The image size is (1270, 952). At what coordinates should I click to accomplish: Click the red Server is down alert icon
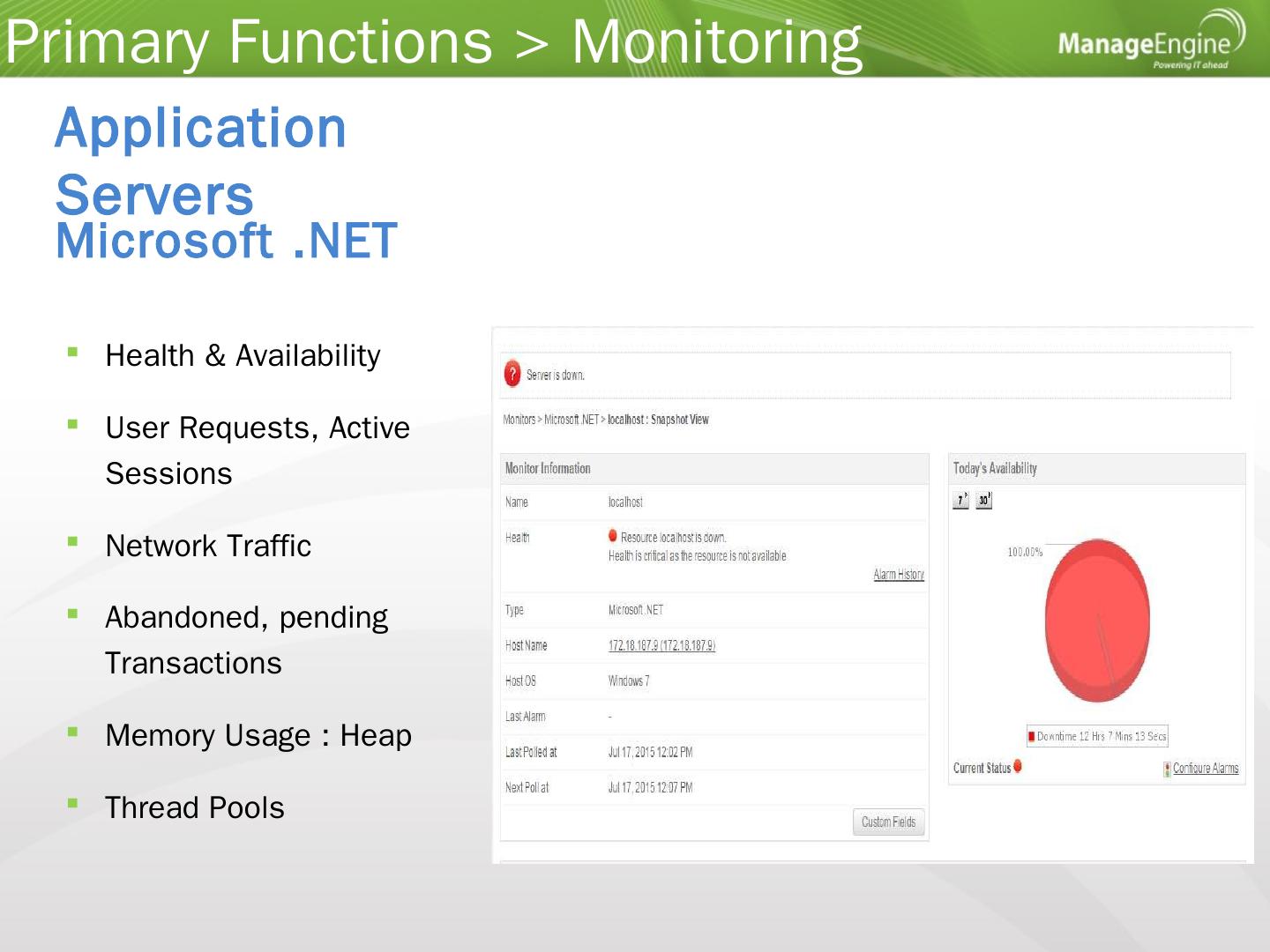tap(512, 375)
